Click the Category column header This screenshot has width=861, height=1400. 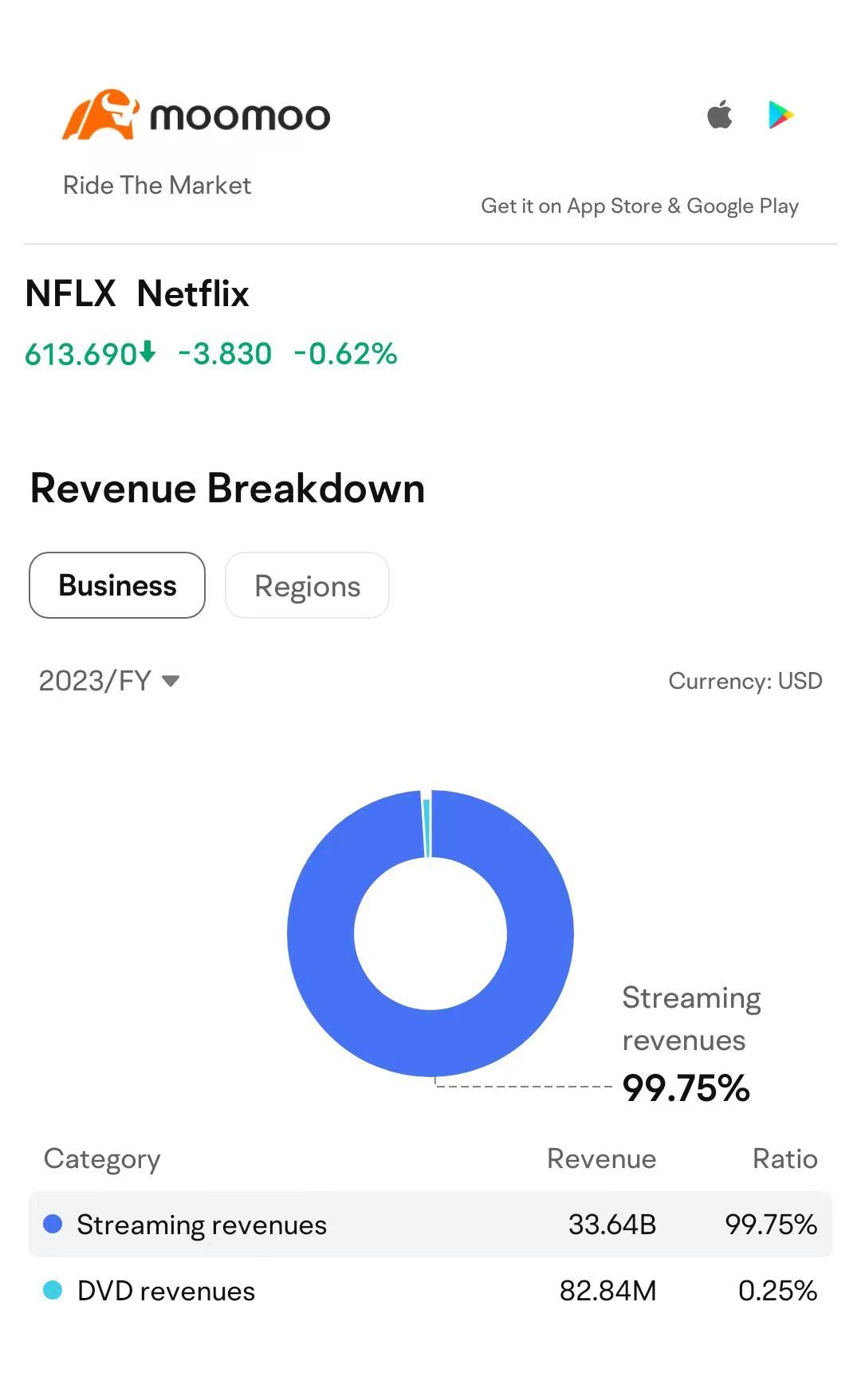point(102,1159)
